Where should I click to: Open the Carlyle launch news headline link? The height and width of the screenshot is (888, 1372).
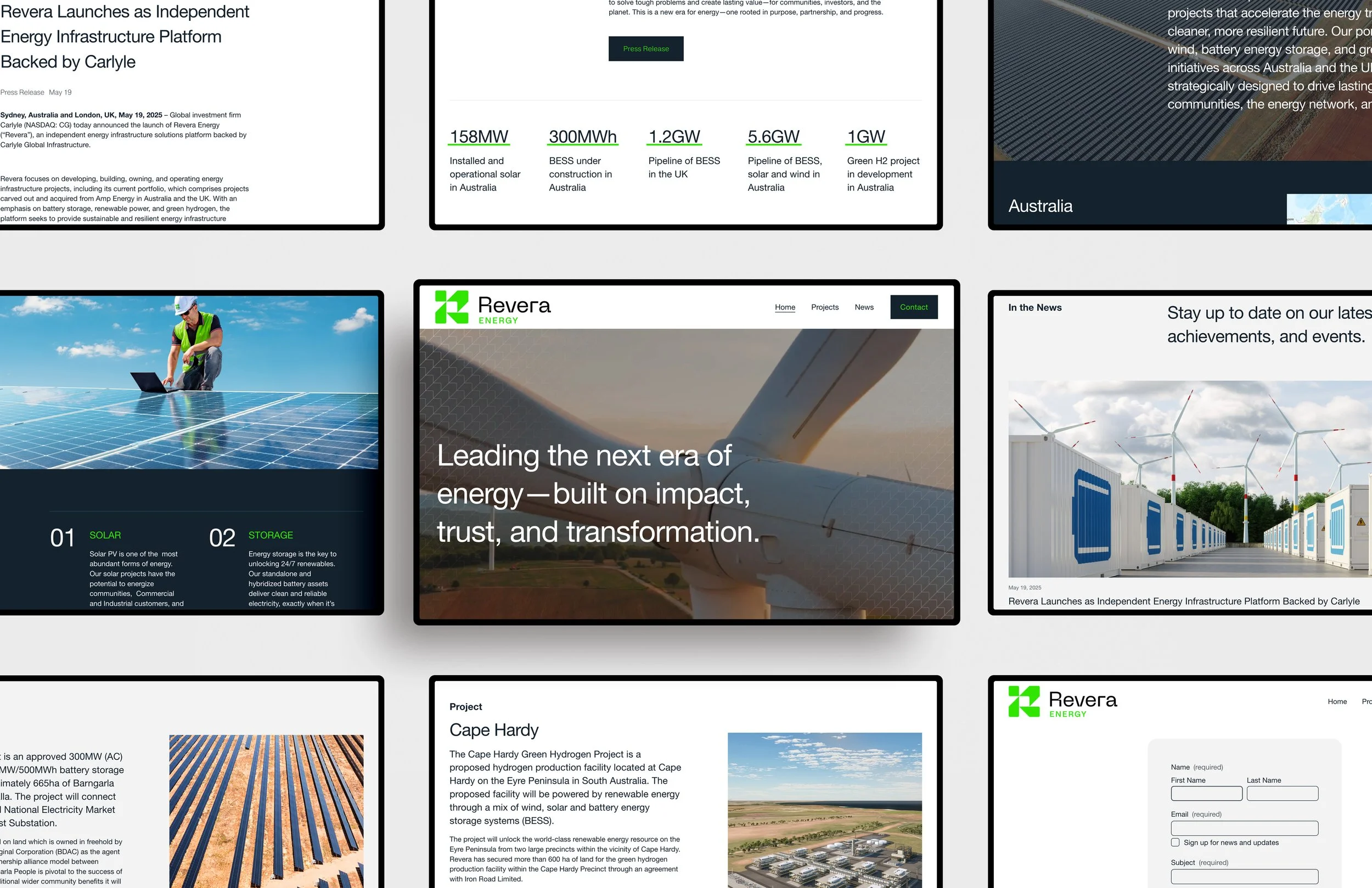tap(1184, 602)
